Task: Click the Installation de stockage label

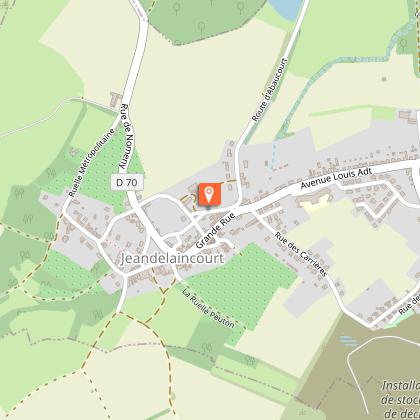Action: [x=401, y=399]
